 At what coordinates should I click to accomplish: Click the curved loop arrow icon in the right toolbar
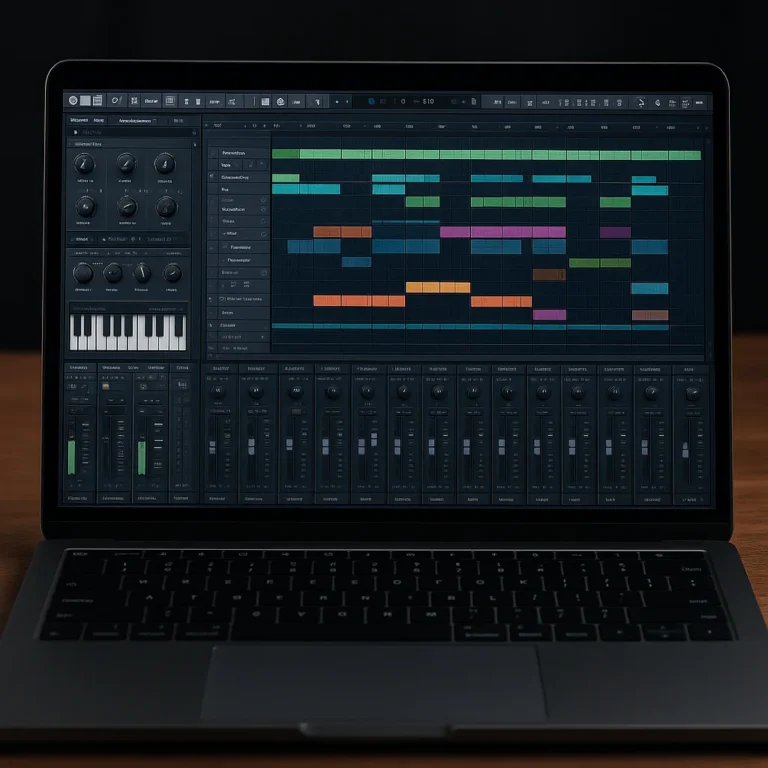640,102
